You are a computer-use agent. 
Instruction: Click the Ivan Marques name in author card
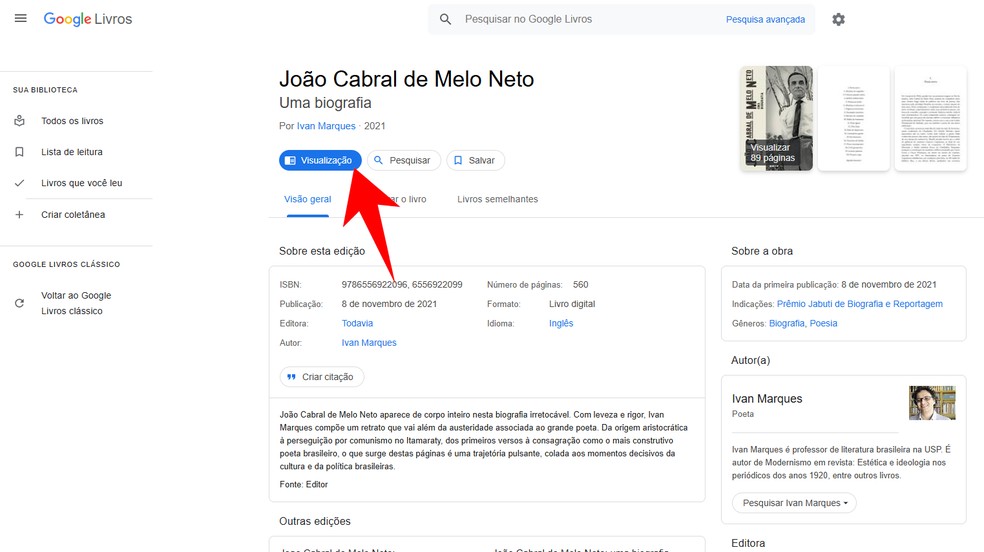tap(767, 399)
